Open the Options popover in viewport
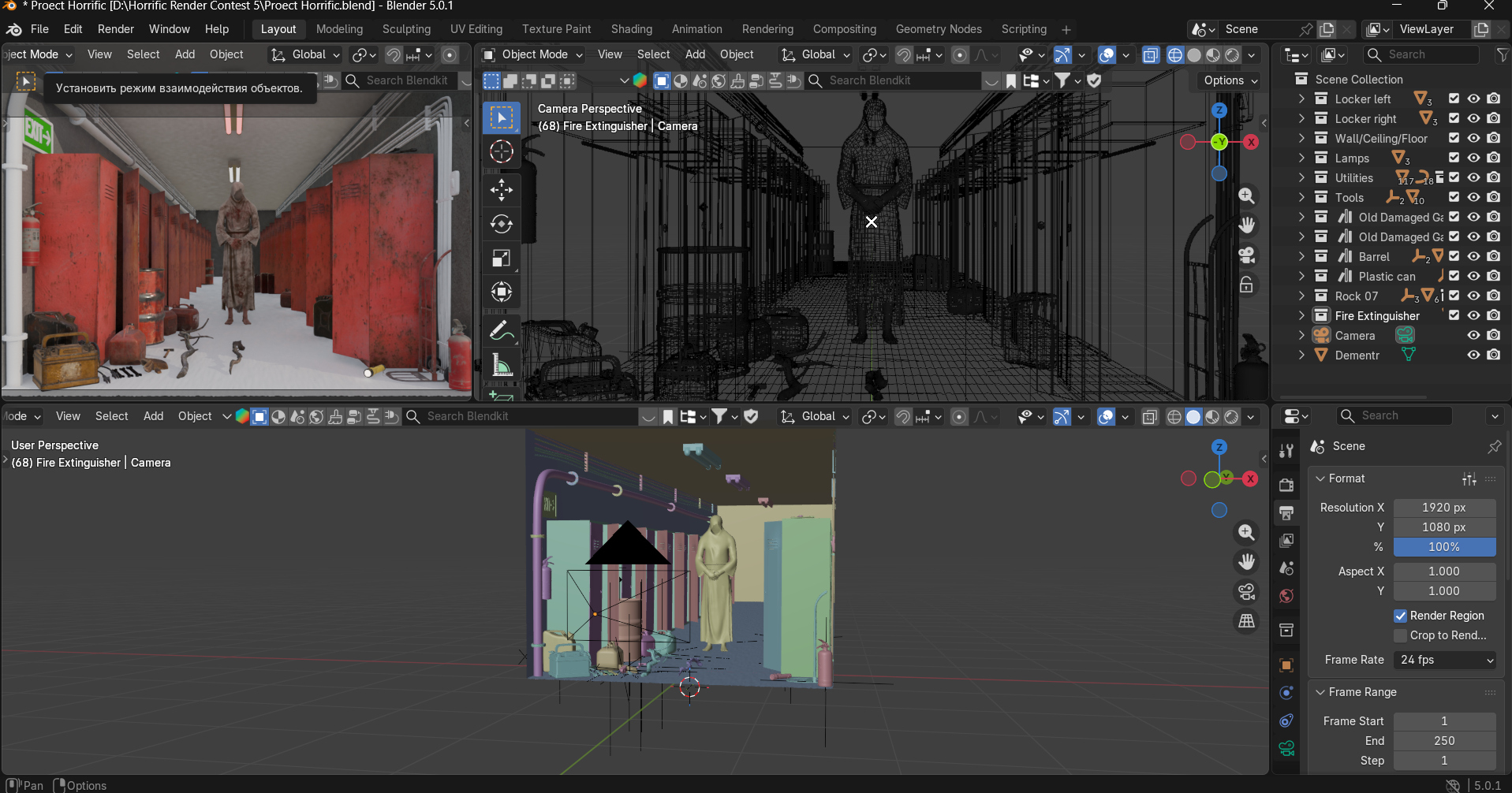Screen dimensions: 1512x793 pyautogui.click(x=1230, y=80)
